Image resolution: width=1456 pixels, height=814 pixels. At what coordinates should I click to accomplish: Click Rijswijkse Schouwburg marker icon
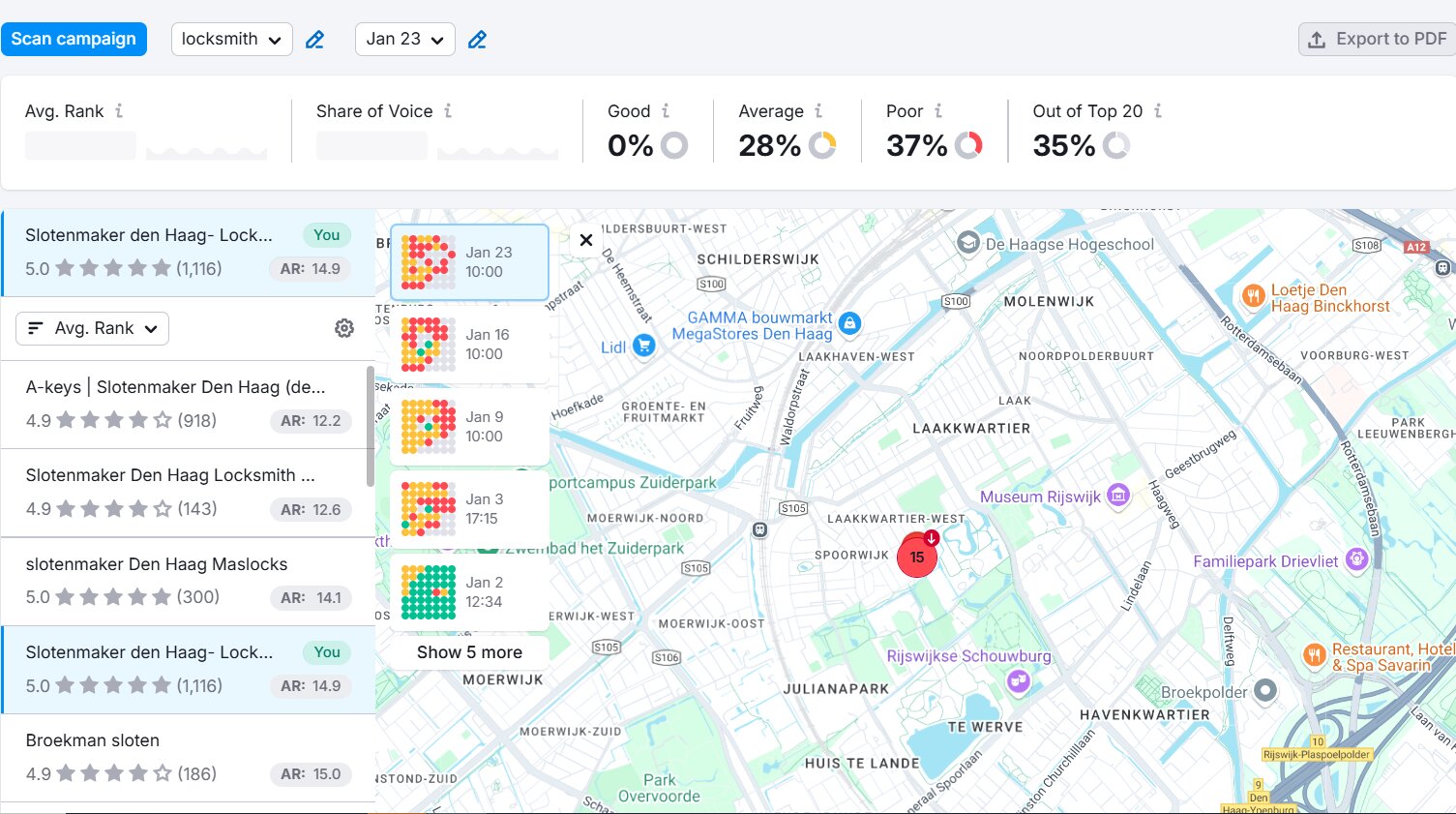1018,682
